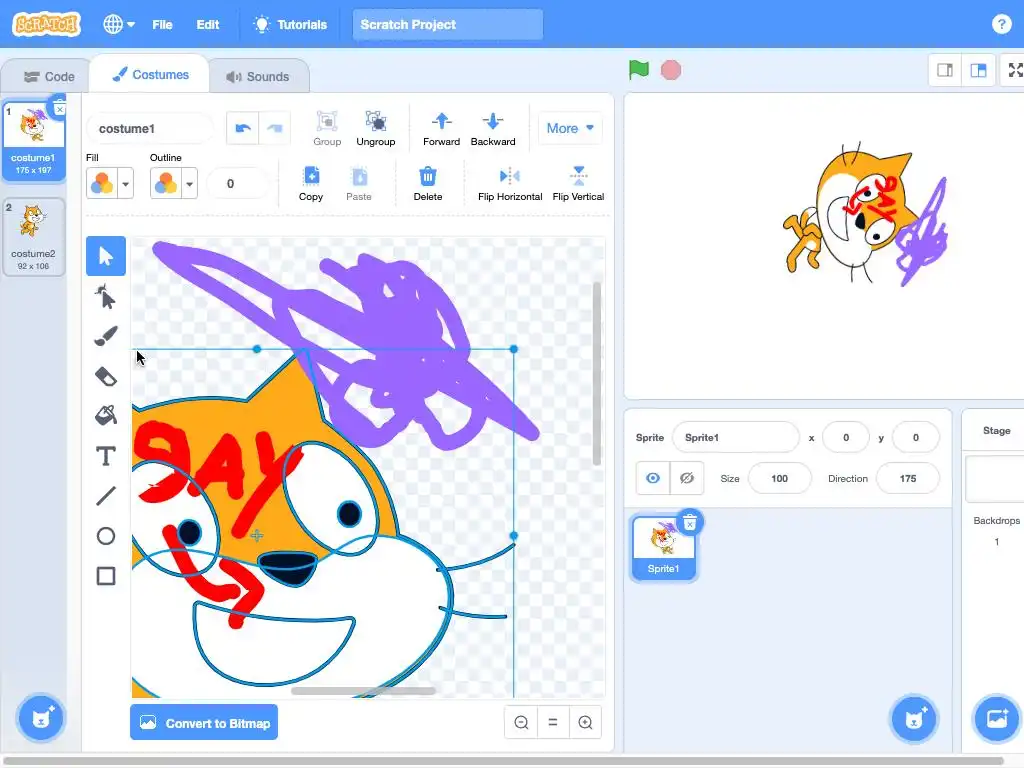Click the costume name field

150,129
